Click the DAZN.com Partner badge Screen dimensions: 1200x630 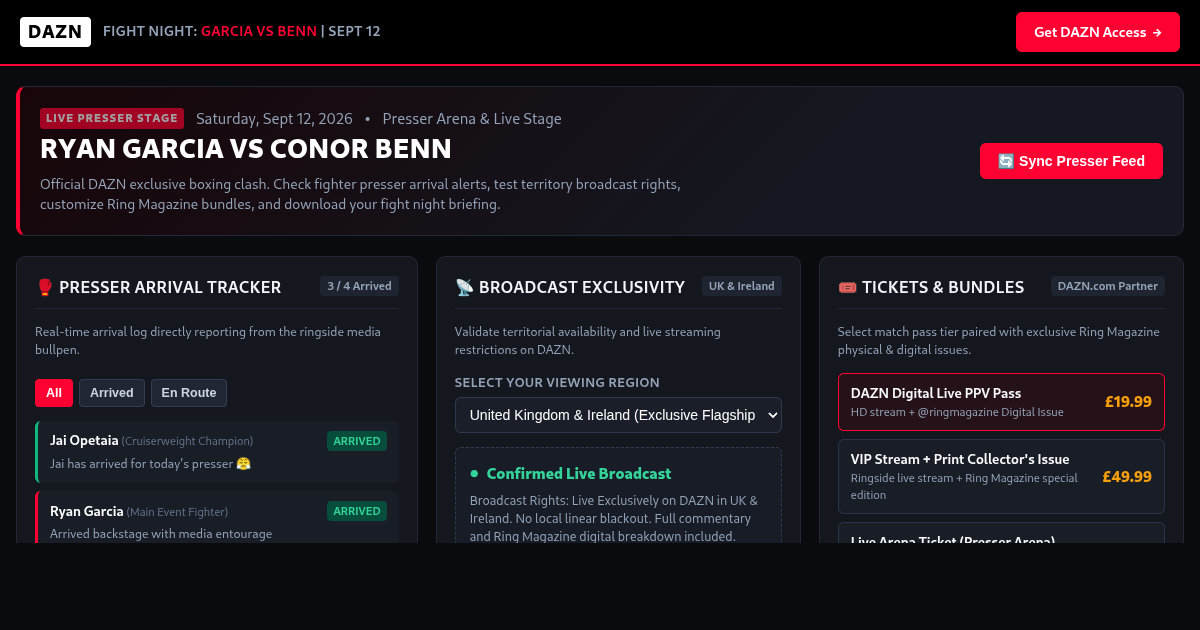1108,286
